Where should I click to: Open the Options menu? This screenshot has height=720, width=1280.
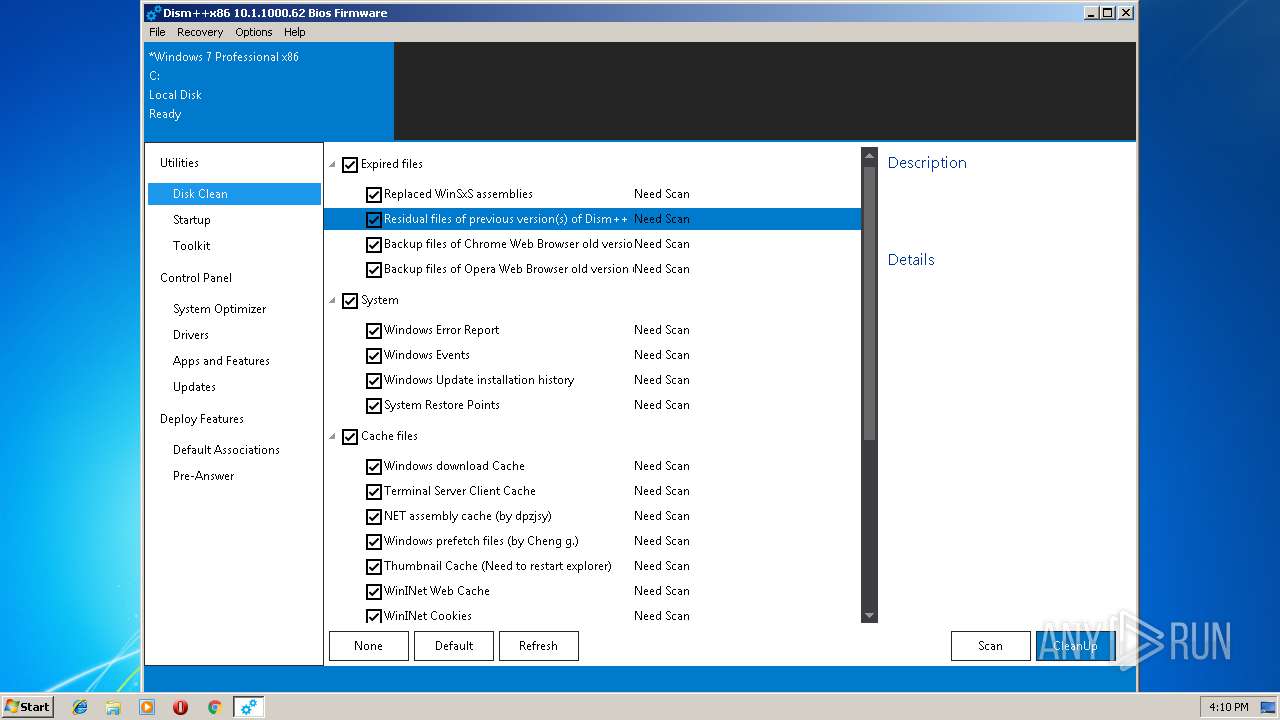(x=254, y=32)
